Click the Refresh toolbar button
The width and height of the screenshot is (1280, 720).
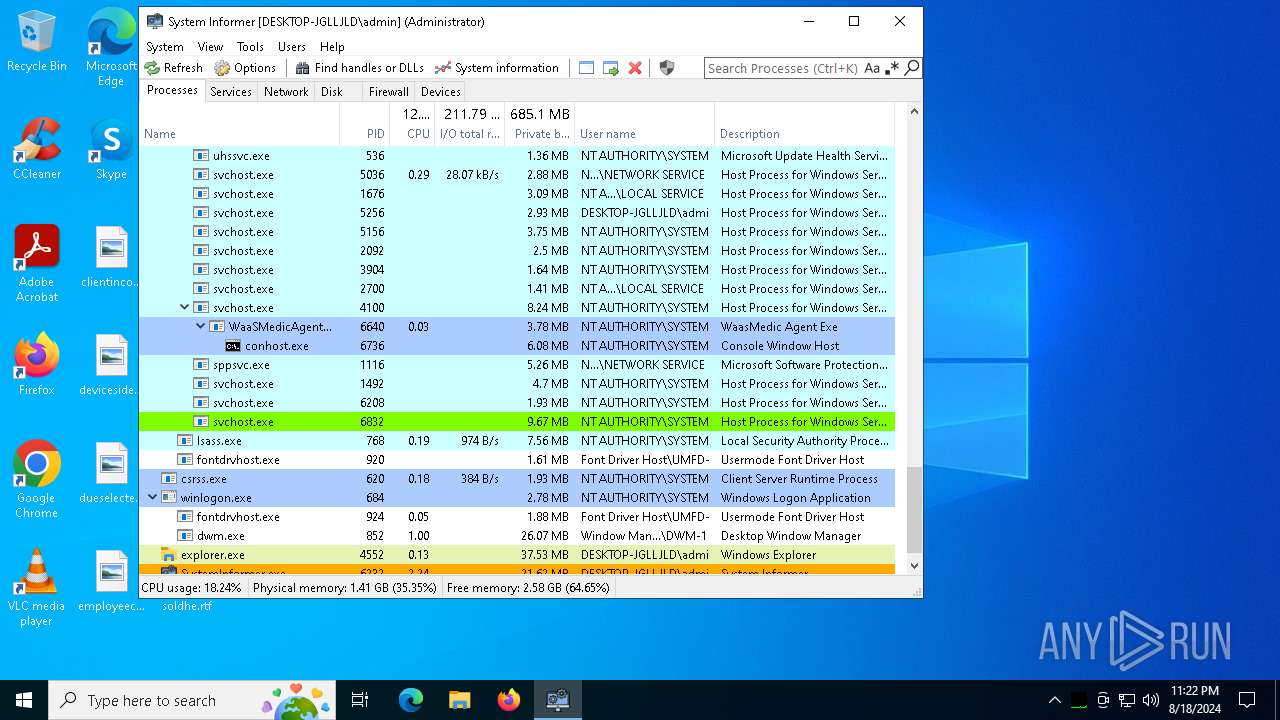[x=173, y=68]
